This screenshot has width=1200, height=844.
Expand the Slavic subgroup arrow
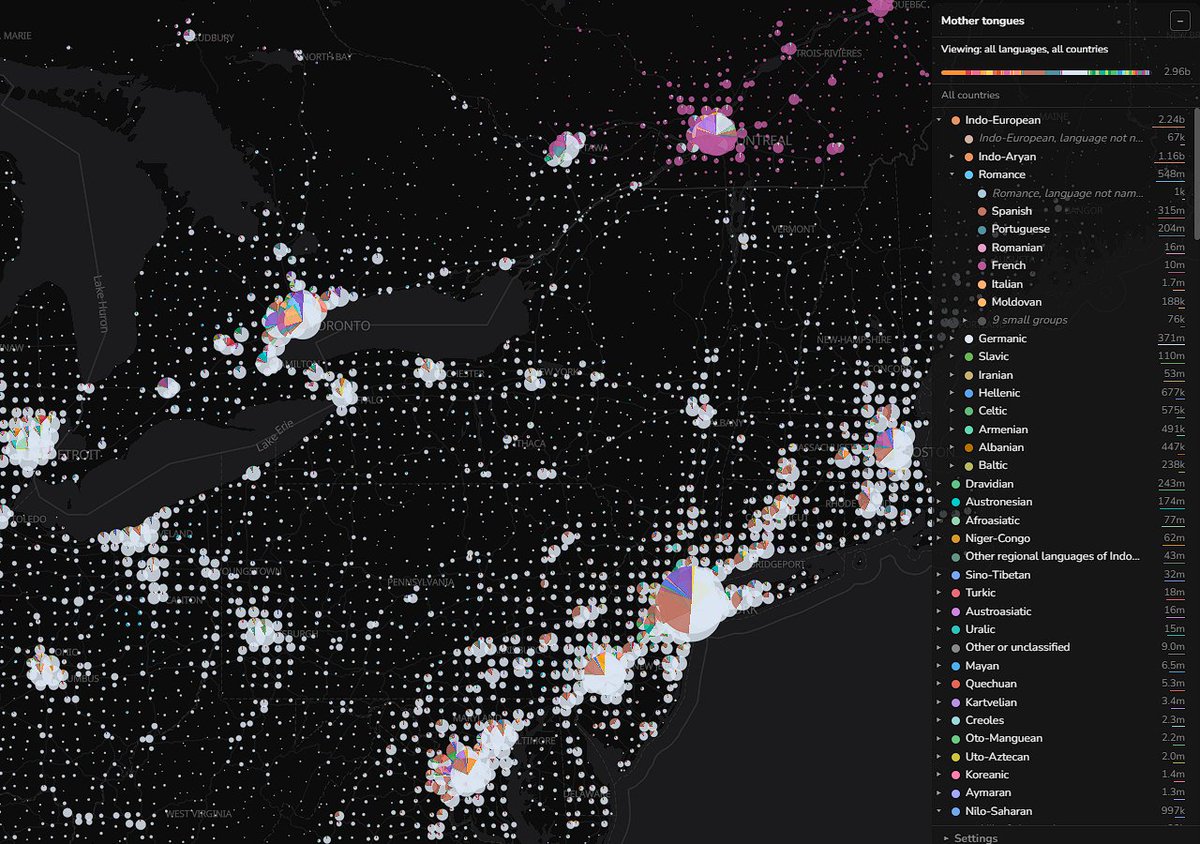coord(952,357)
